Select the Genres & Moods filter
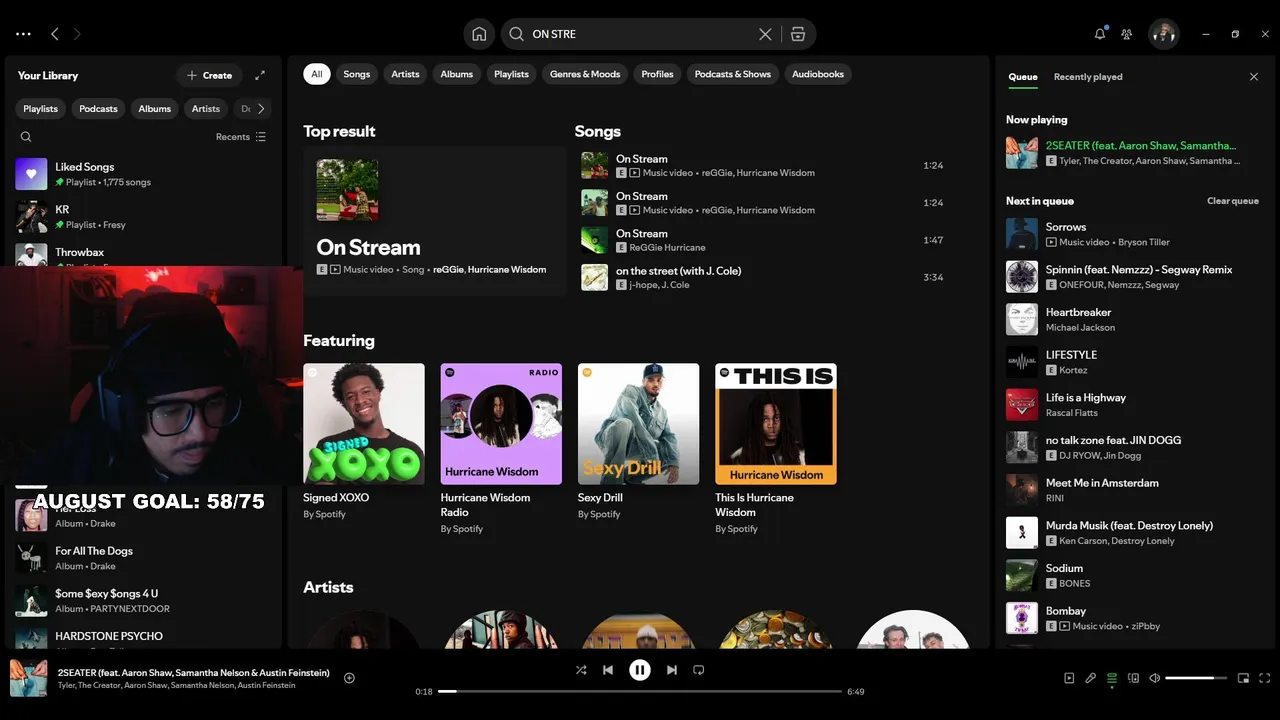 (585, 74)
